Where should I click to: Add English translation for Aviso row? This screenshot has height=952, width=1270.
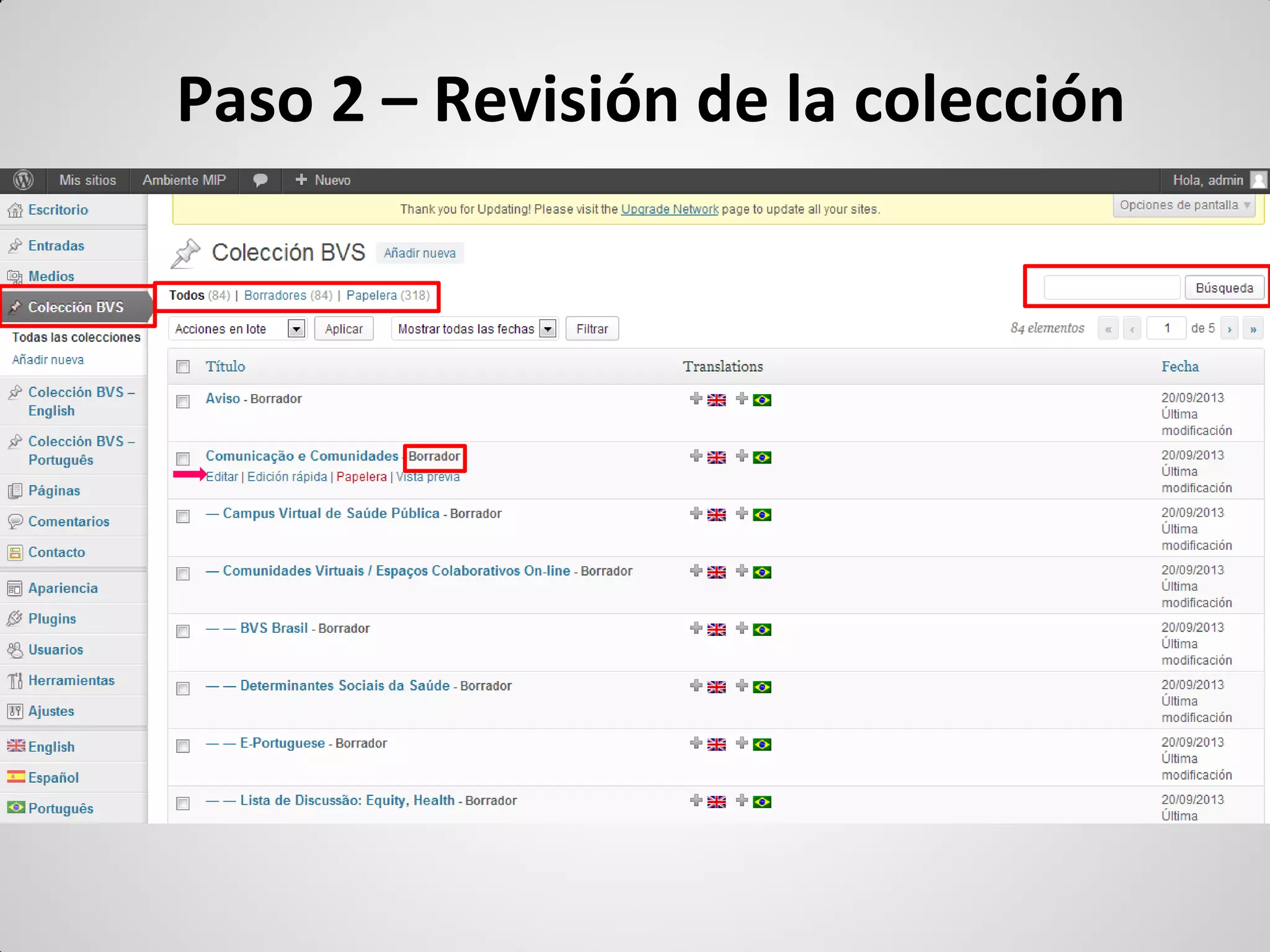696,399
